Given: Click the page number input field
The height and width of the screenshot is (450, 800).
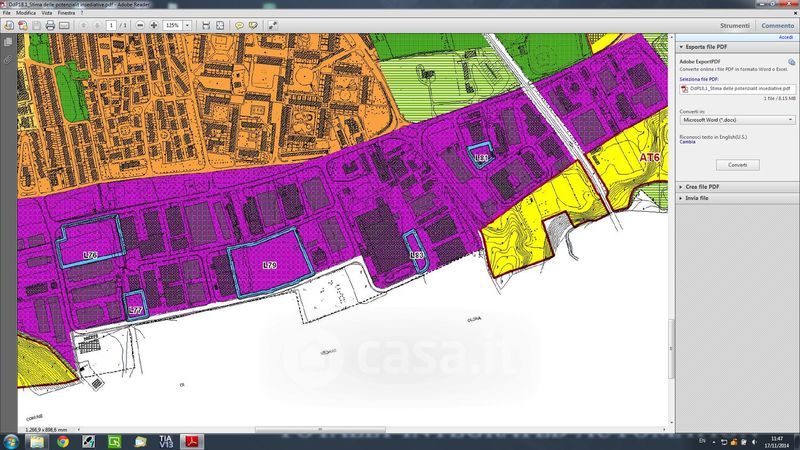Looking at the screenshot, I should point(111,24).
